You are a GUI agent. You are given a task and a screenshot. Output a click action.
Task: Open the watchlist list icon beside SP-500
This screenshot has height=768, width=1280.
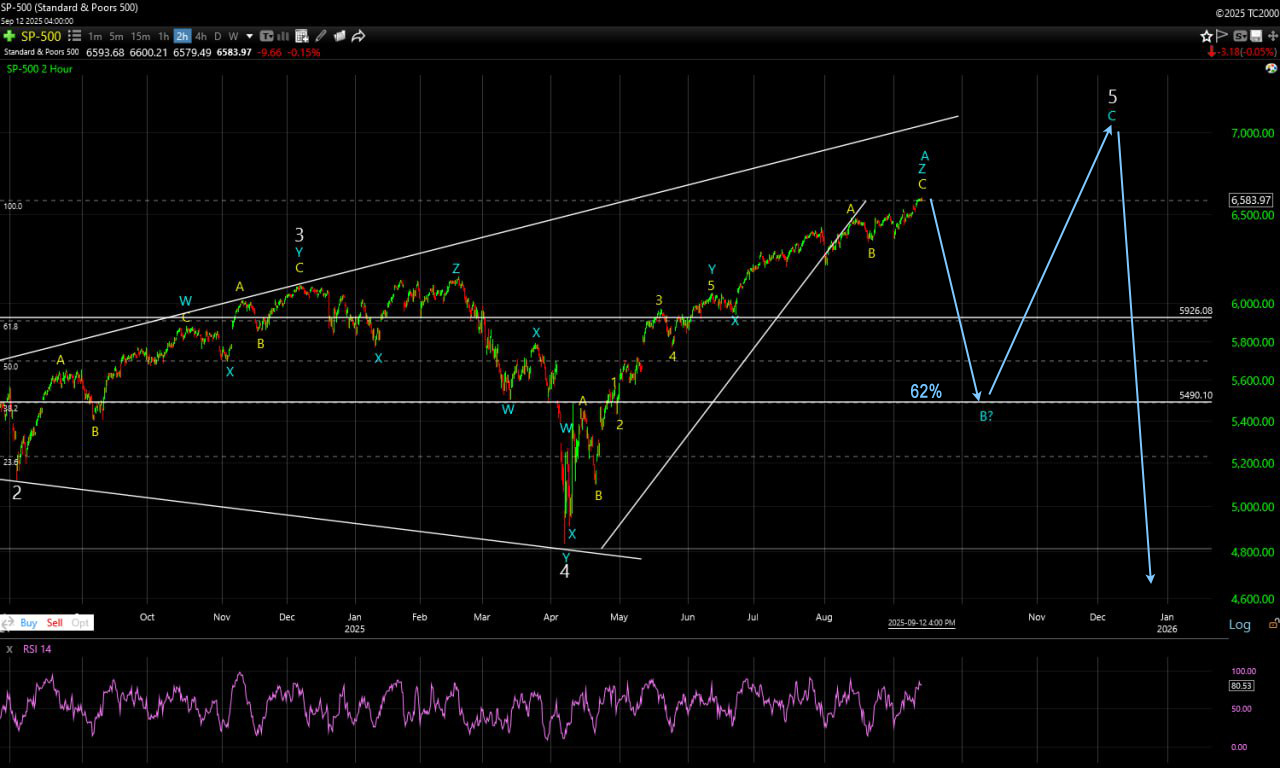tap(74, 36)
